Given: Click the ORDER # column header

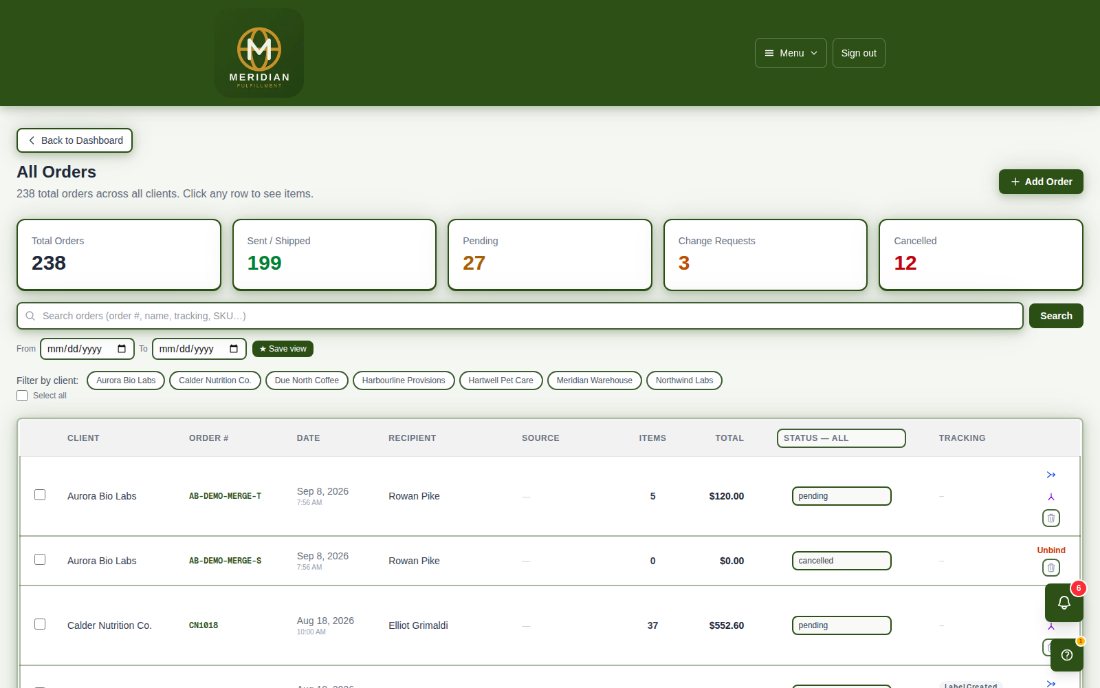Looking at the screenshot, I should 208,438.
